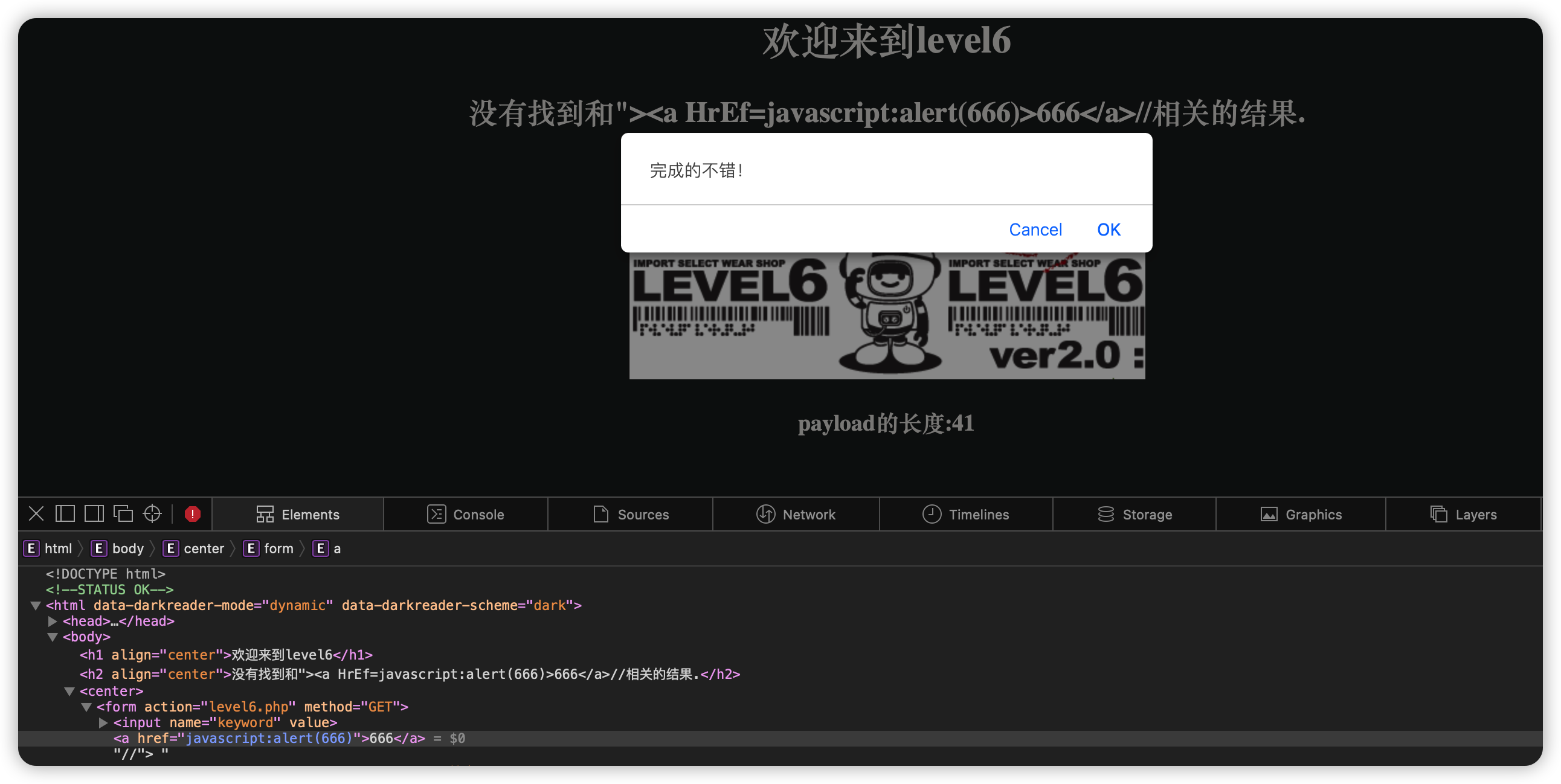Click the LEVEL6 ver2.0 banner image

coord(887,315)
